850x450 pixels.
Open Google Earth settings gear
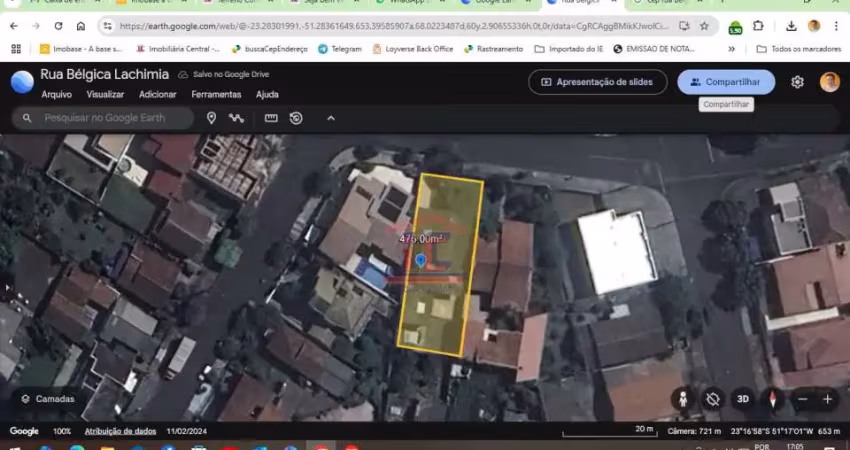(x=797, y=82)
